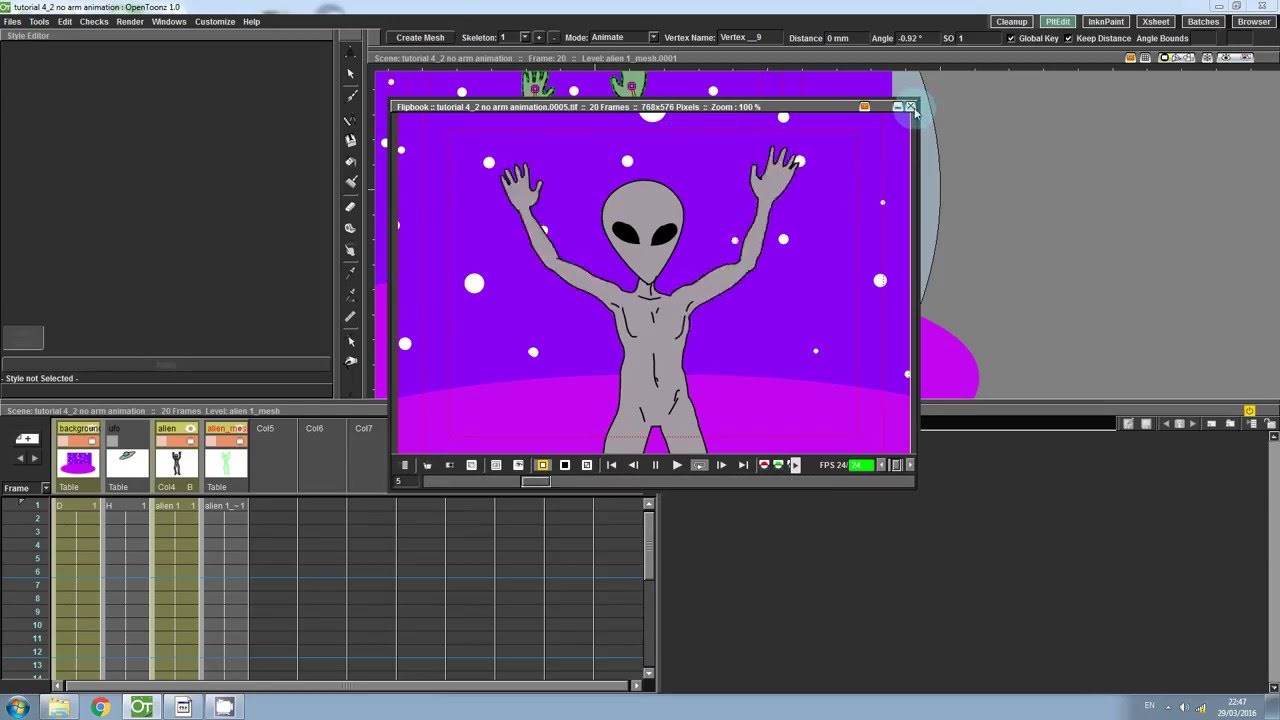The height and width of the screenshot is (720, 1280).
Task: Switch to the Xsheet room
Action: coord(1156,21)
